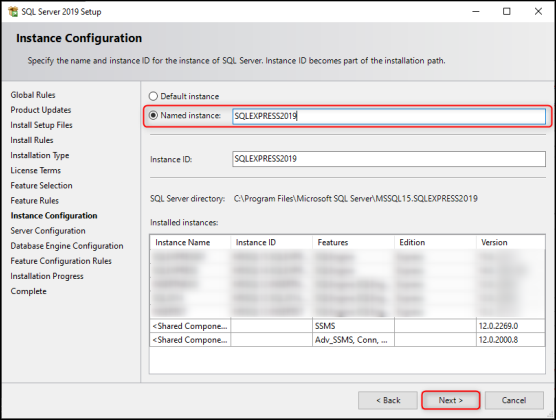This screenshot has height=420, width=556.
Task: Select Global Rules step in sidebar
Action: pyautogui.click(x=33, y=95)
